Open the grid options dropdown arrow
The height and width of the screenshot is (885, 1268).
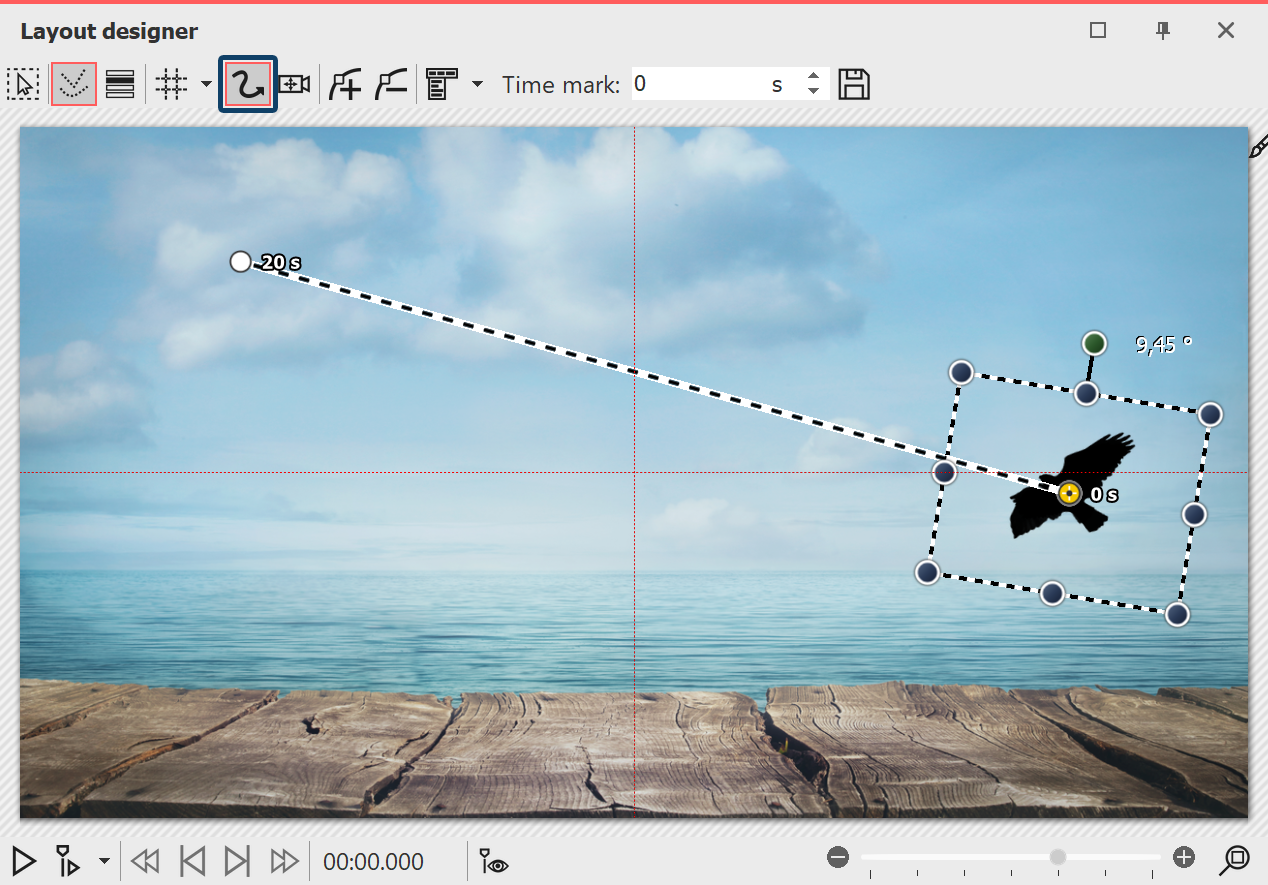click(x=206, y=85)
